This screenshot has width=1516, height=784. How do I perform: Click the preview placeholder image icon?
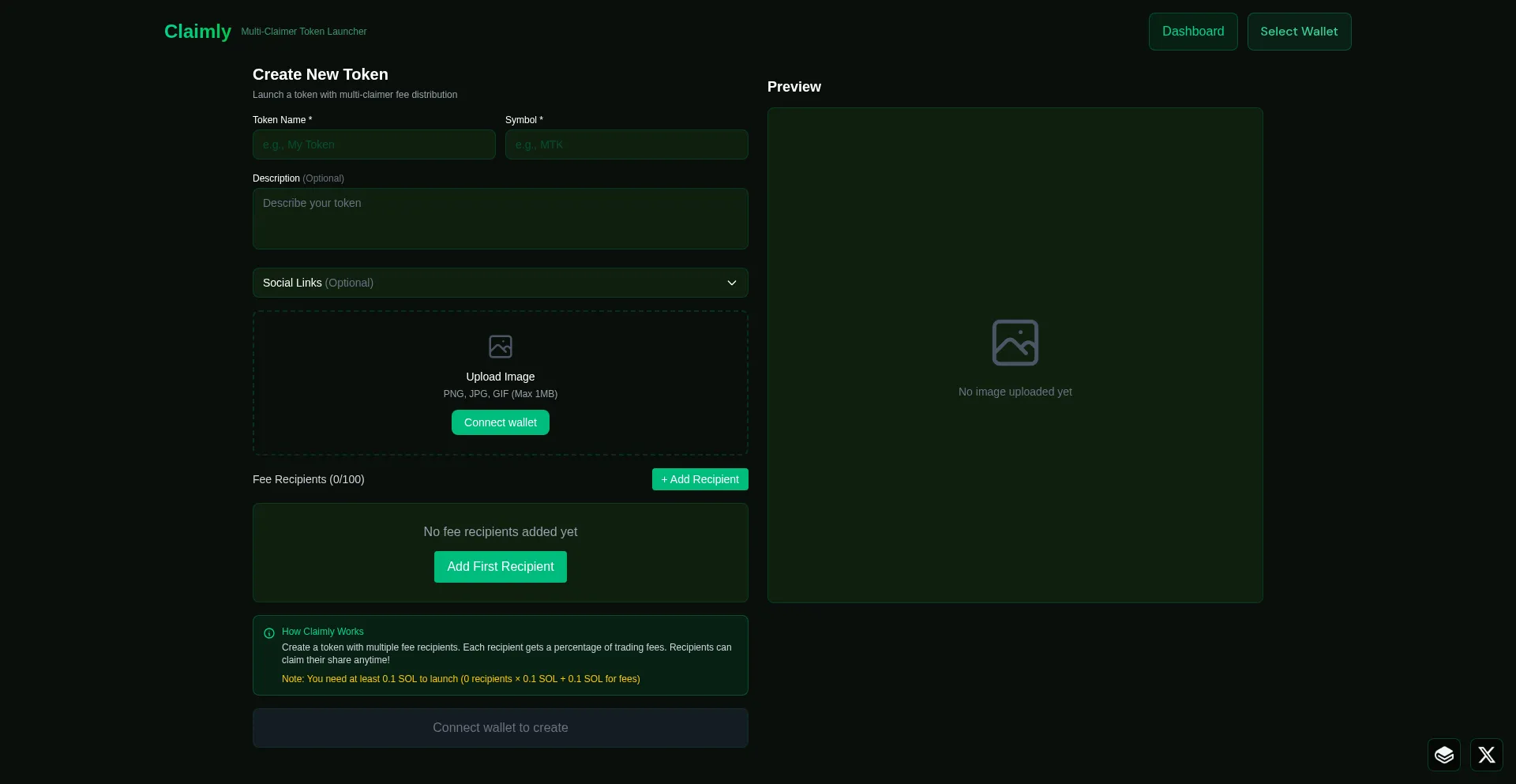1015,343
